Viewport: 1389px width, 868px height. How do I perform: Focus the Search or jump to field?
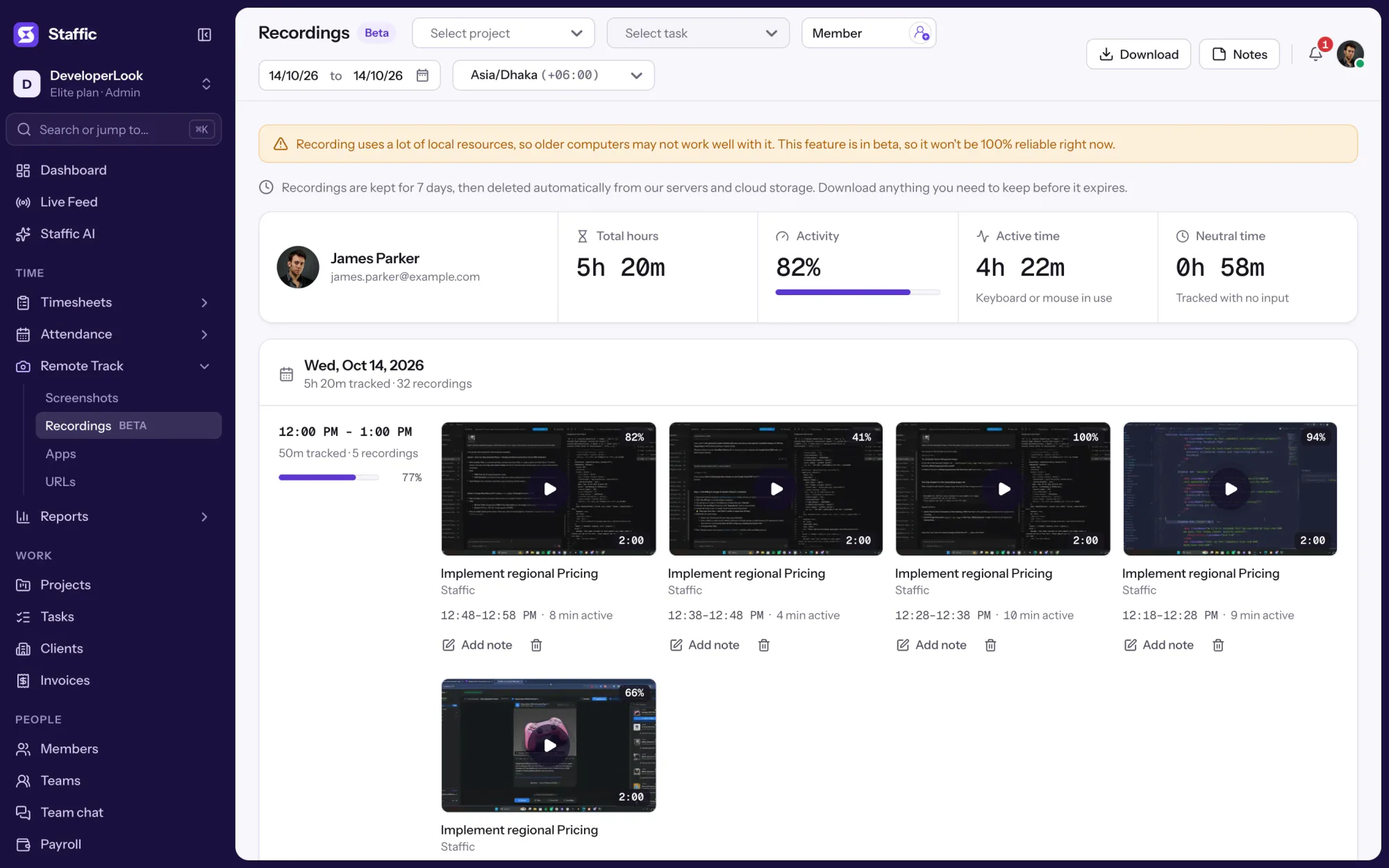pos(113,130)
